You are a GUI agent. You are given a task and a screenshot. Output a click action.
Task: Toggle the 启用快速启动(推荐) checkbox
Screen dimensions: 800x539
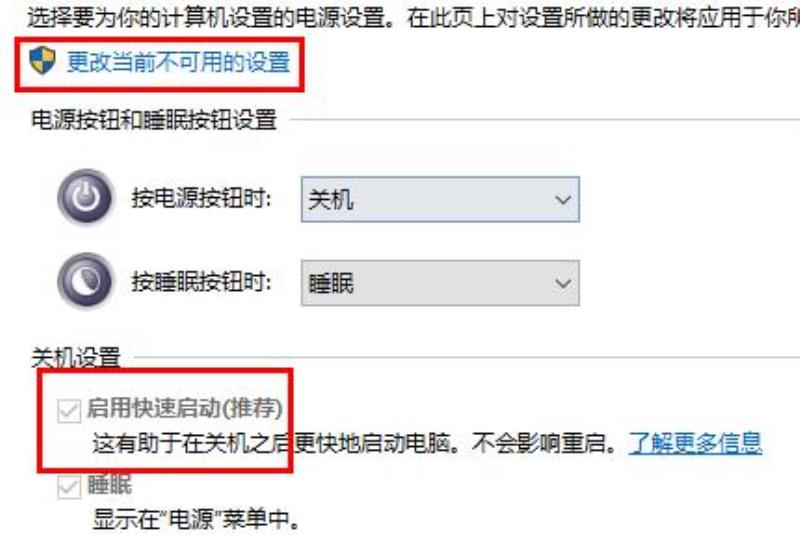click(x=69, y=410)
